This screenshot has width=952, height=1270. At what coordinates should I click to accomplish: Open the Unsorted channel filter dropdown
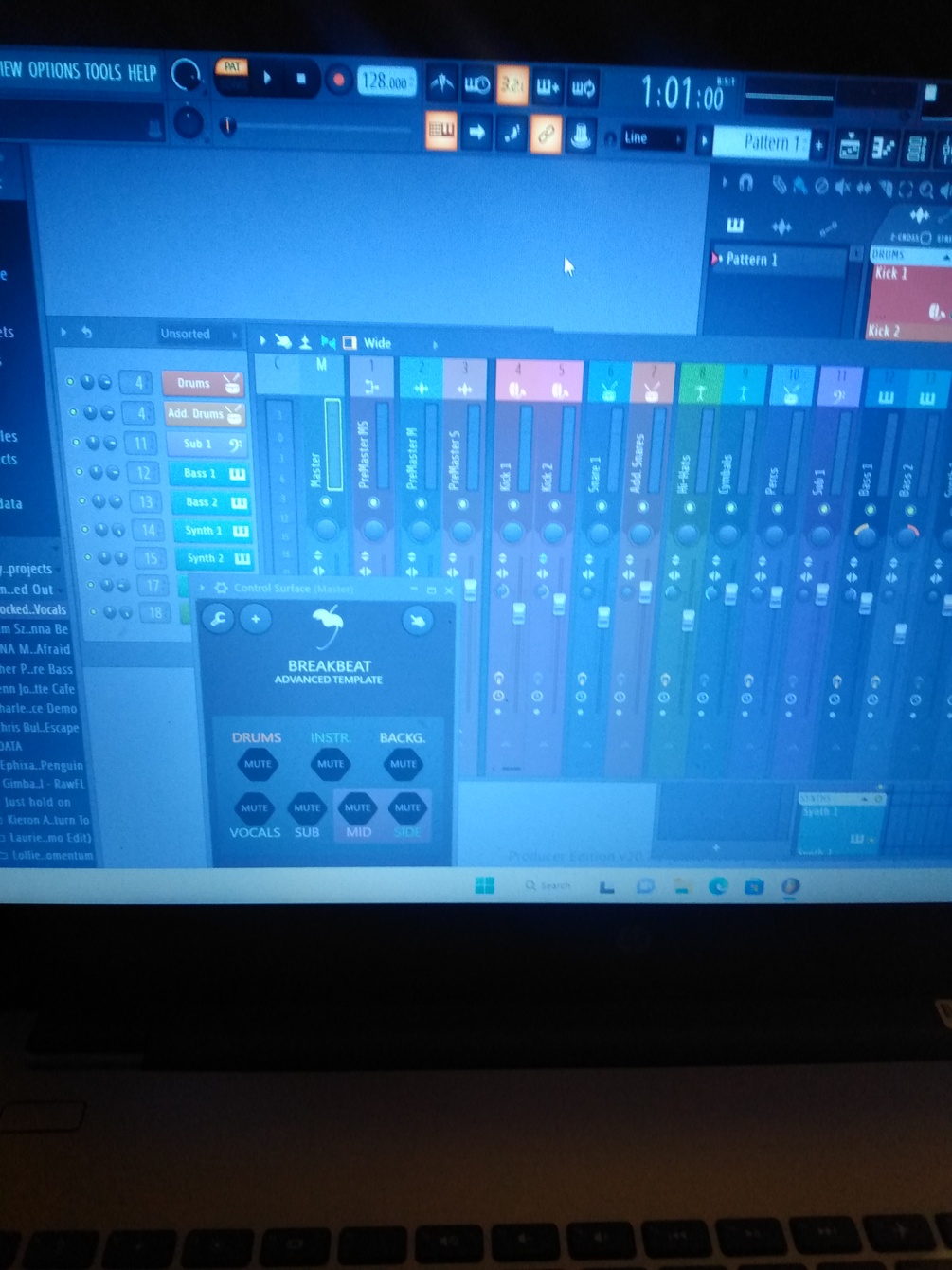pyautogui.click(x=197, y=334)
